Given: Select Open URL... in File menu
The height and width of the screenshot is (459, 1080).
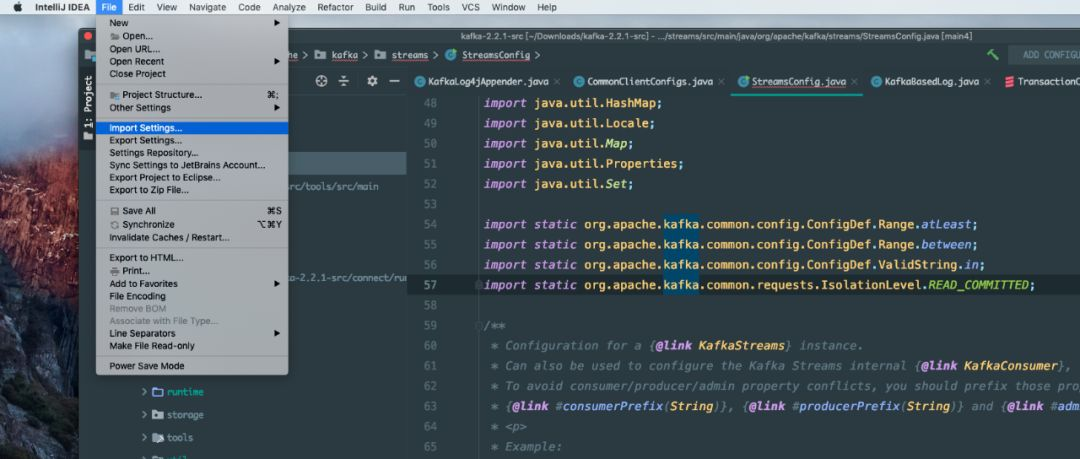Looking at the screenshot, I should [192, 49].
